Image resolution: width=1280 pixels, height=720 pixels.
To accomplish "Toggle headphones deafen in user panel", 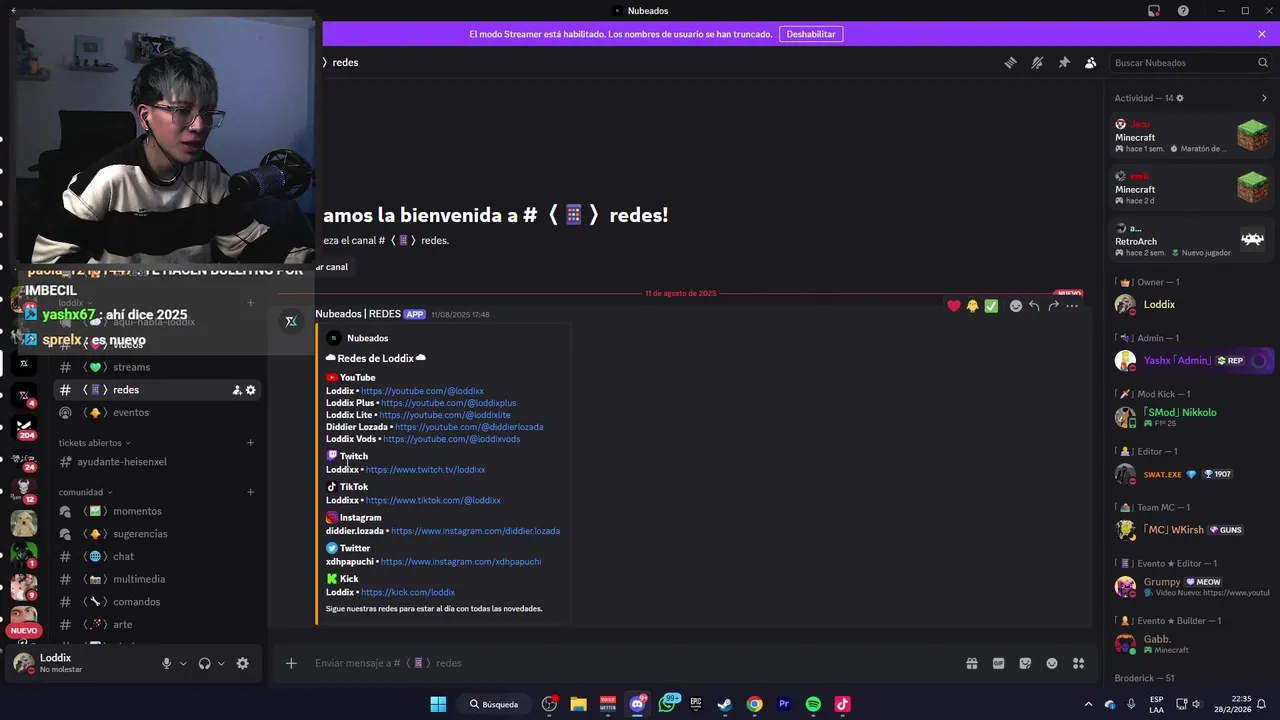I will [205, 663].
